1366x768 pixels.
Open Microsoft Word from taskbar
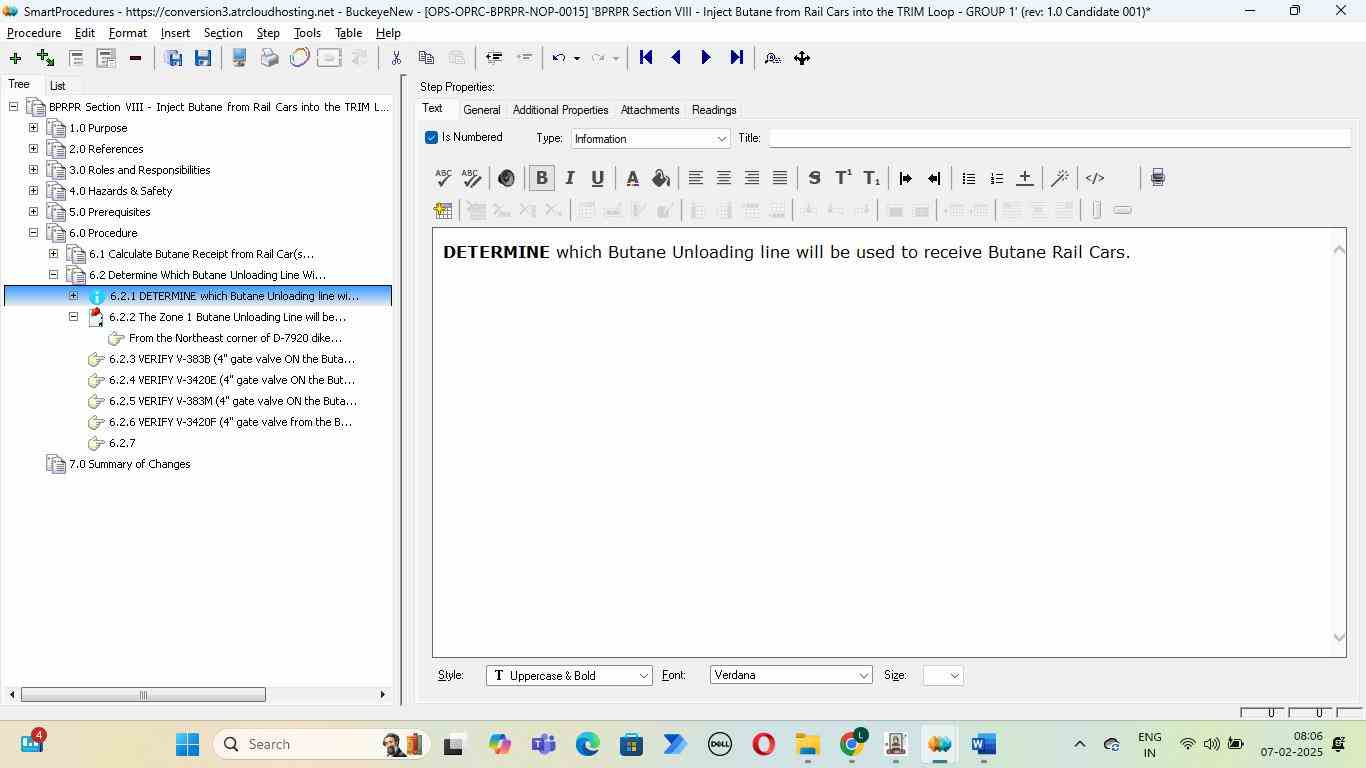tap(984, 744)
